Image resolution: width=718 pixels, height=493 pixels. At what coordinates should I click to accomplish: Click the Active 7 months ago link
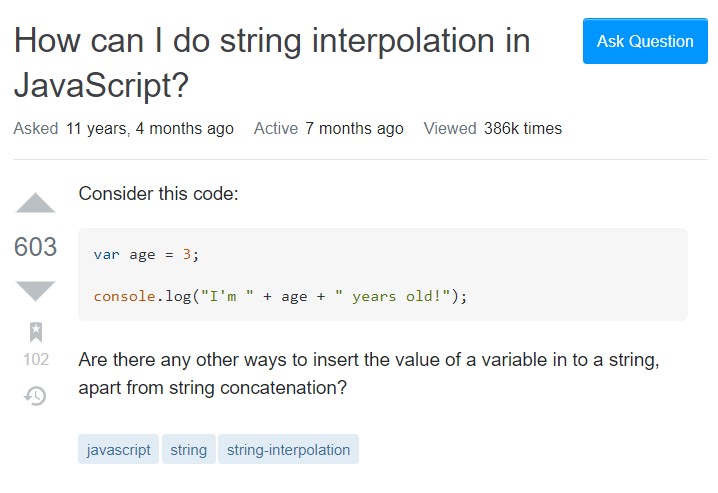tap(329, 129)
